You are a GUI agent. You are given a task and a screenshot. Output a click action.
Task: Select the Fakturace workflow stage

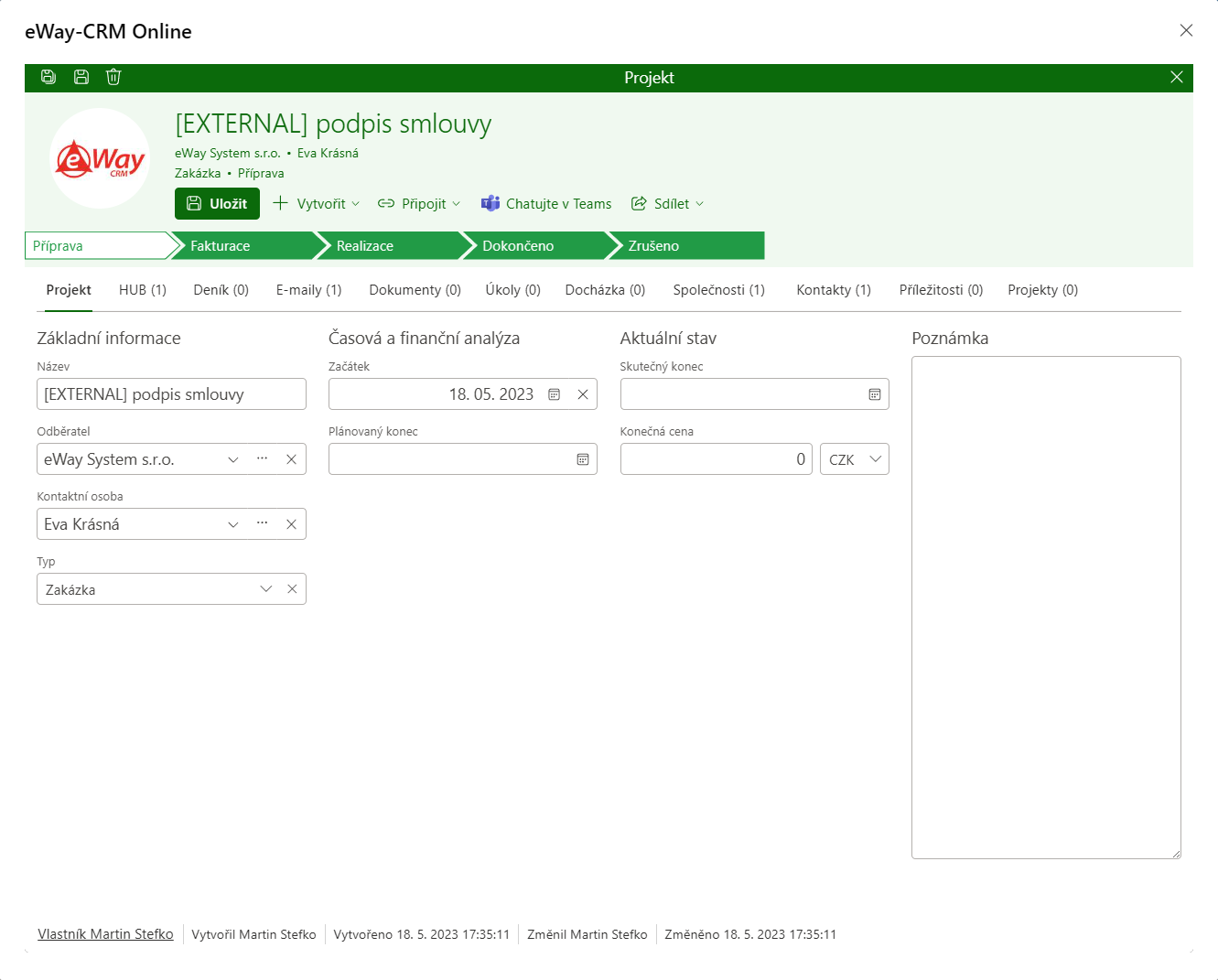click(x=243, y=245)
